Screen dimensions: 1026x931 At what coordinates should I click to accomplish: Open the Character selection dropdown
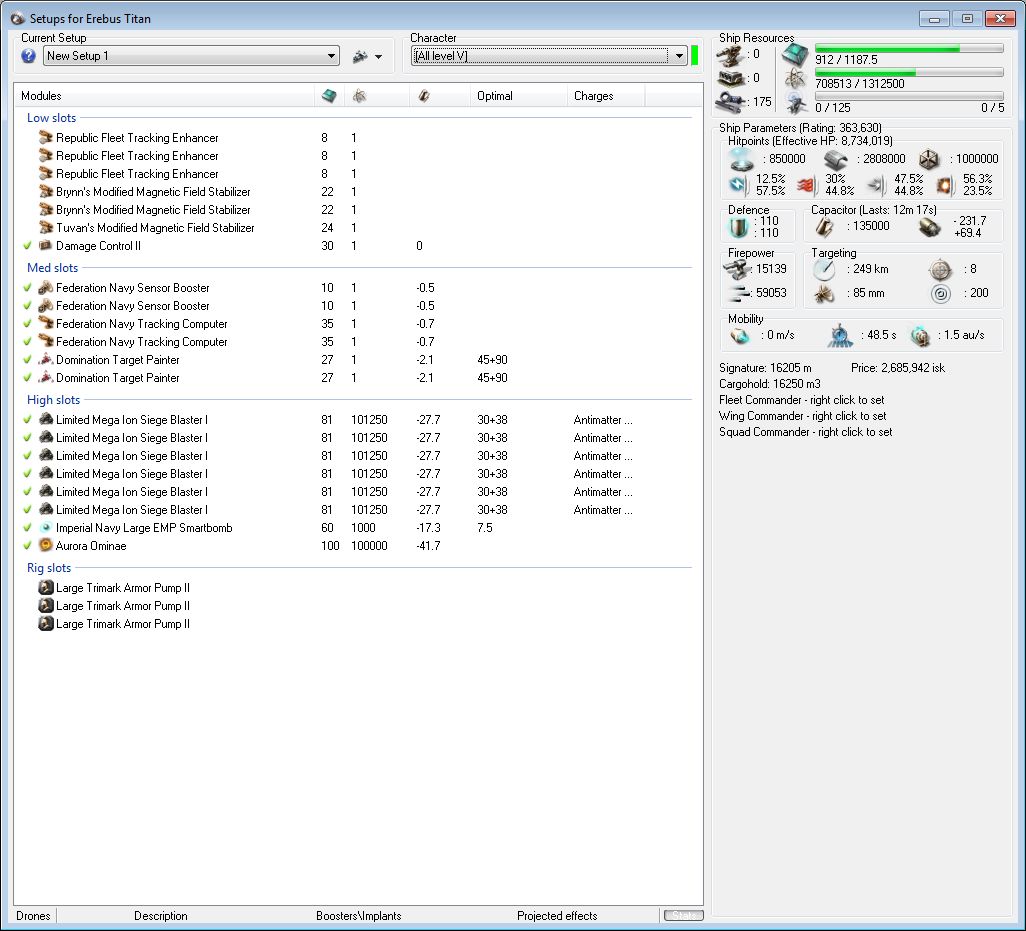click(549, 56)
